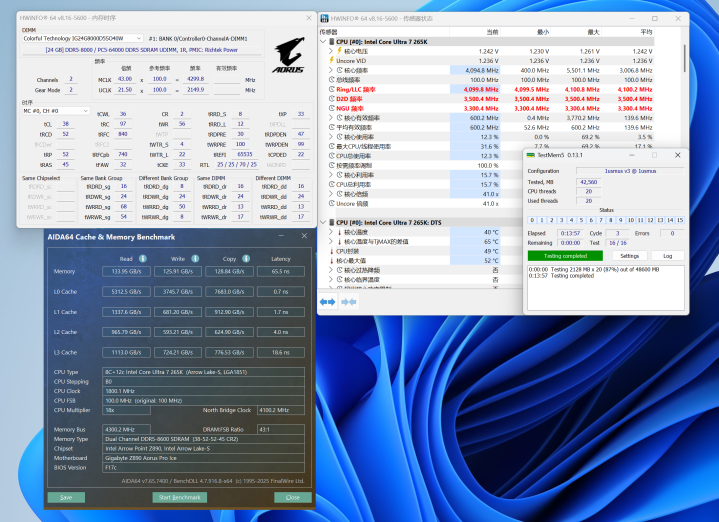Expand the 核心频率 sensor row

331,70
